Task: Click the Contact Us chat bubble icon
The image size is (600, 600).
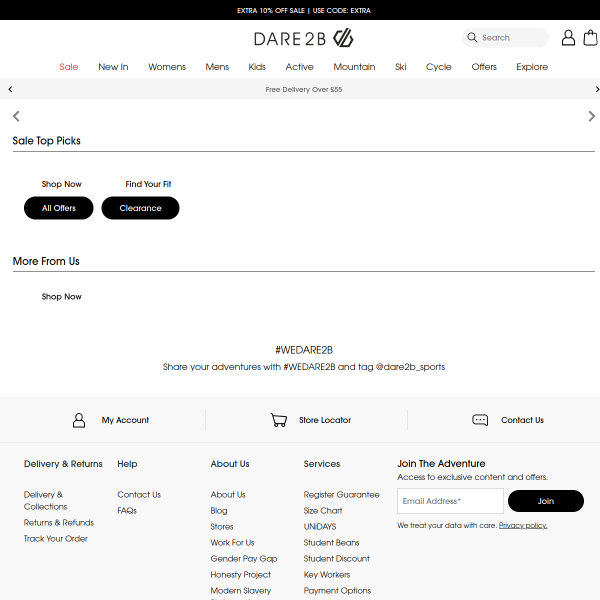Action: pos(480,420)
